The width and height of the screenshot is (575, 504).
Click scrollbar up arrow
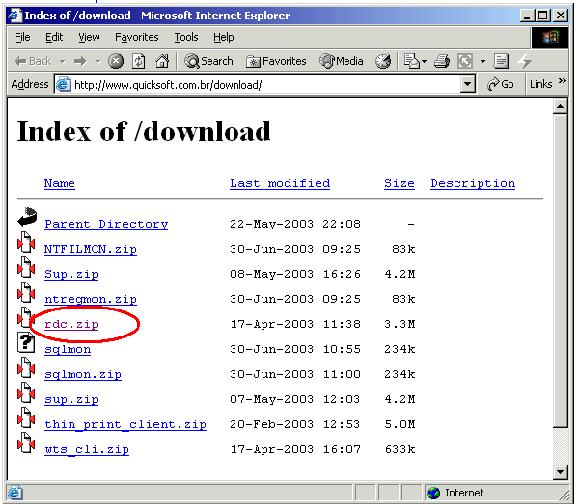pos(560,107)
